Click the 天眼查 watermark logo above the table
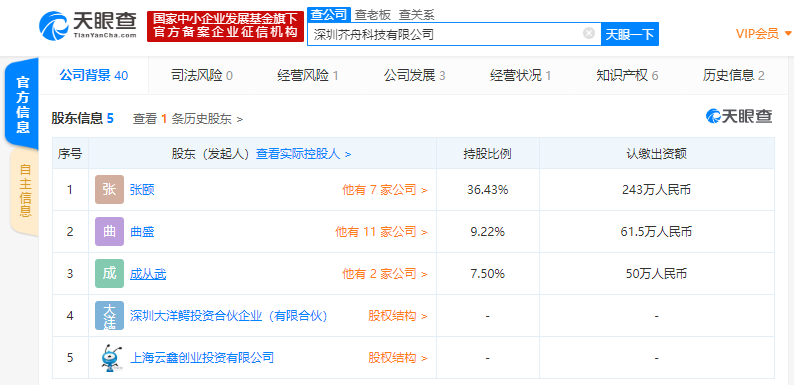The image size is (794, 385). coord(739,116)
